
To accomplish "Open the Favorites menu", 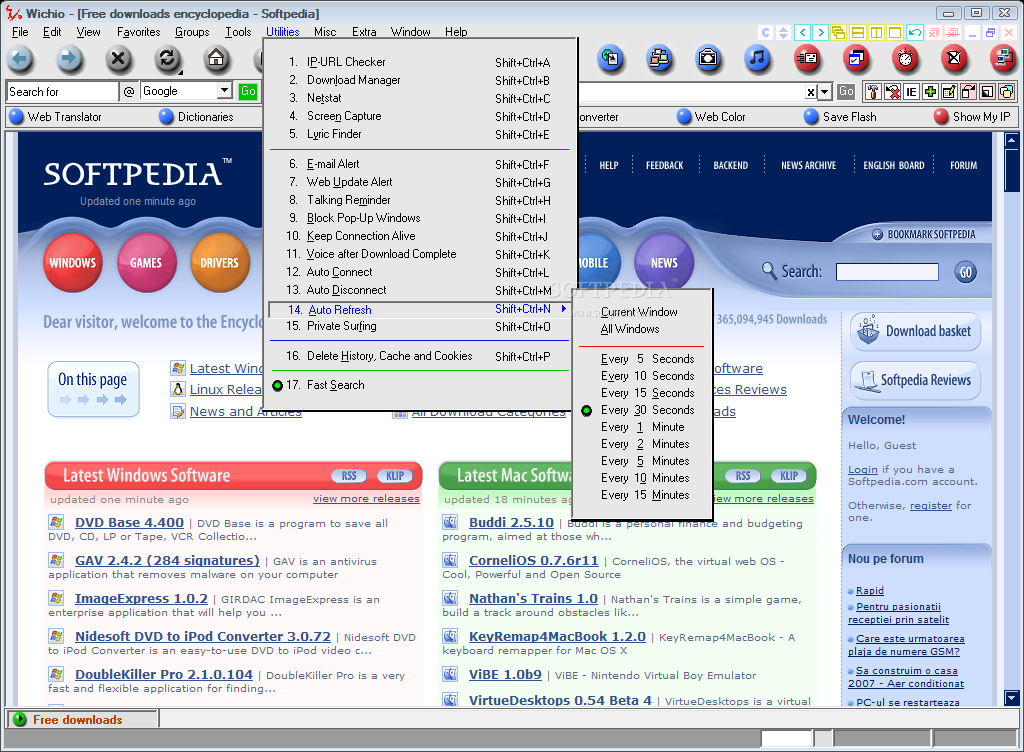I will pos(138,32).
